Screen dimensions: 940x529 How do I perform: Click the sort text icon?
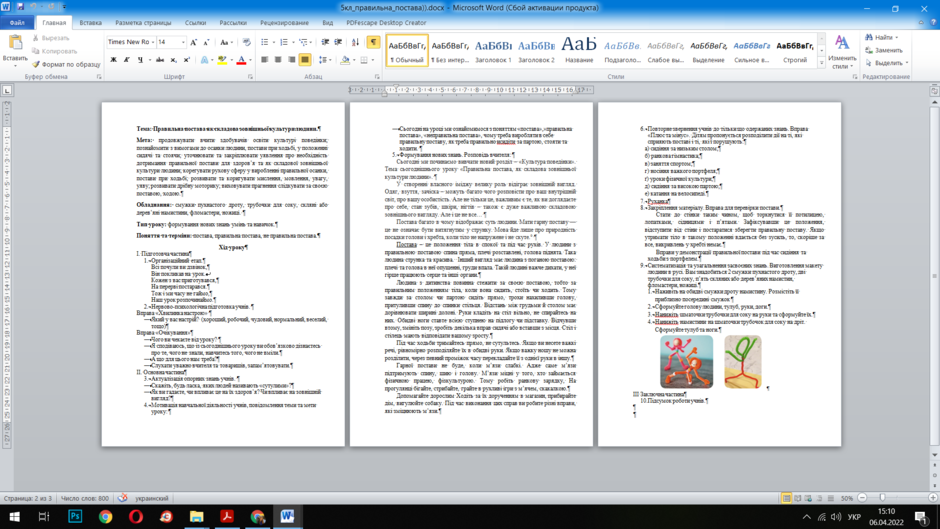pyautogui.click(x=355, y=42)
